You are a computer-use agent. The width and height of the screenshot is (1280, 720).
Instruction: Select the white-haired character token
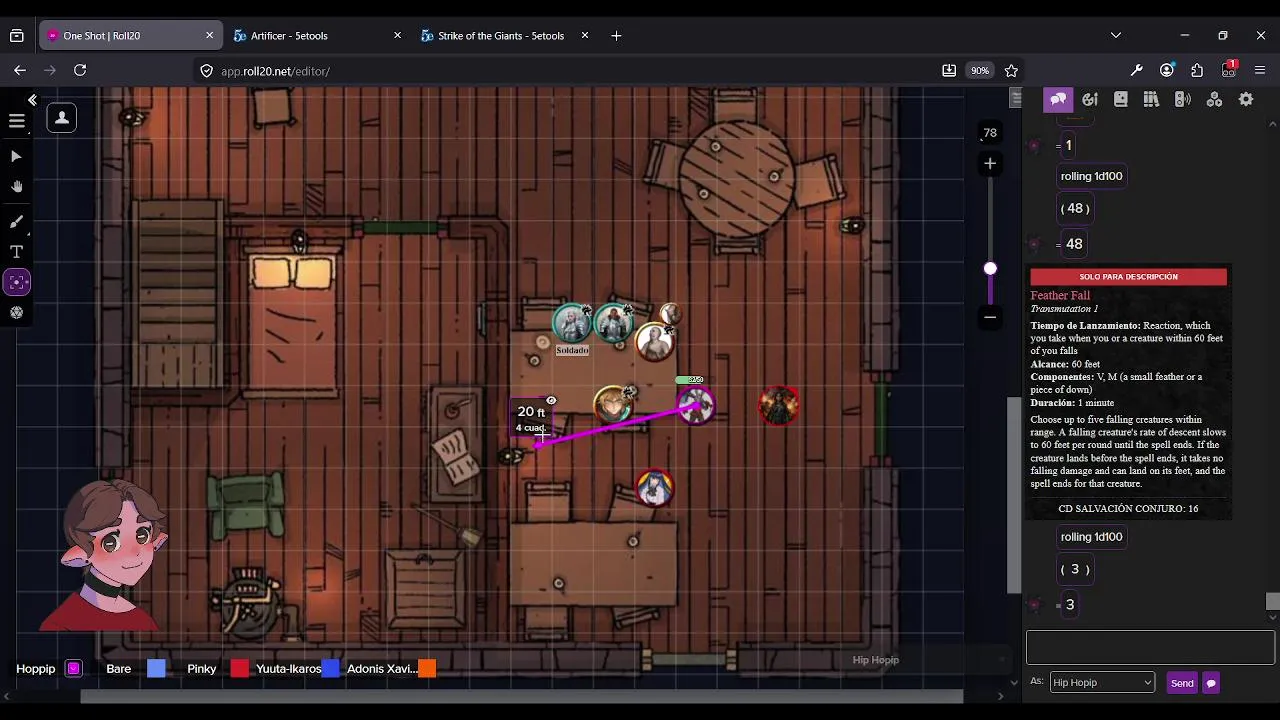pyautogui.click(x=654, y=343)
